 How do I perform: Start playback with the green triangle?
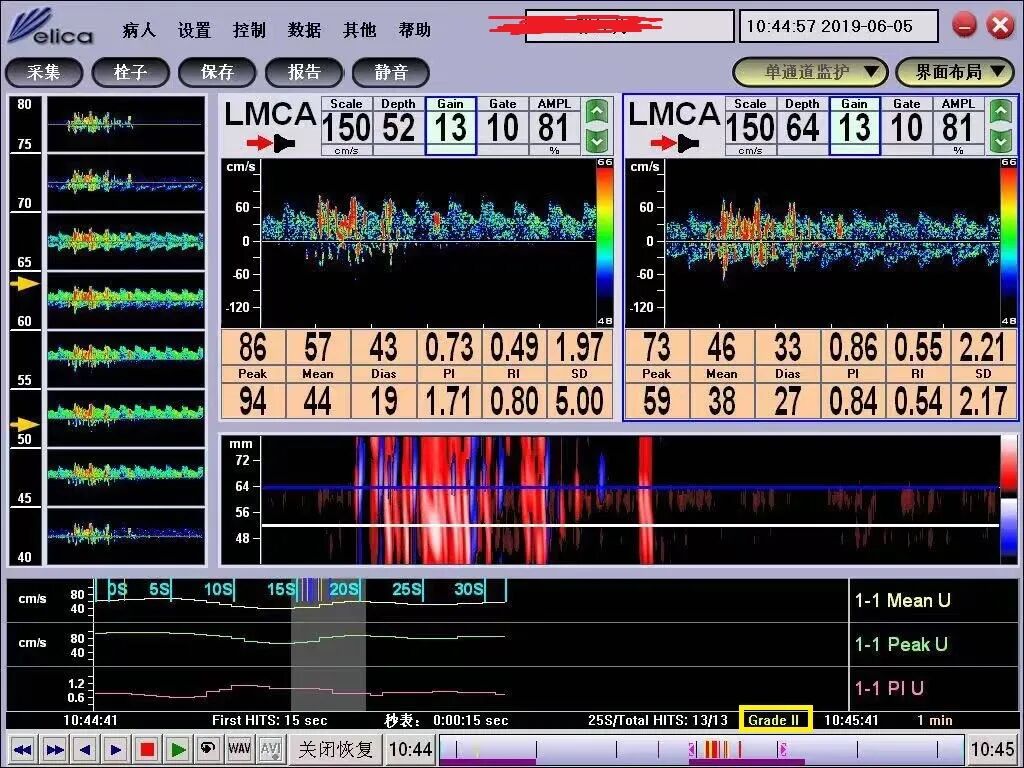(x=178, y=749)
